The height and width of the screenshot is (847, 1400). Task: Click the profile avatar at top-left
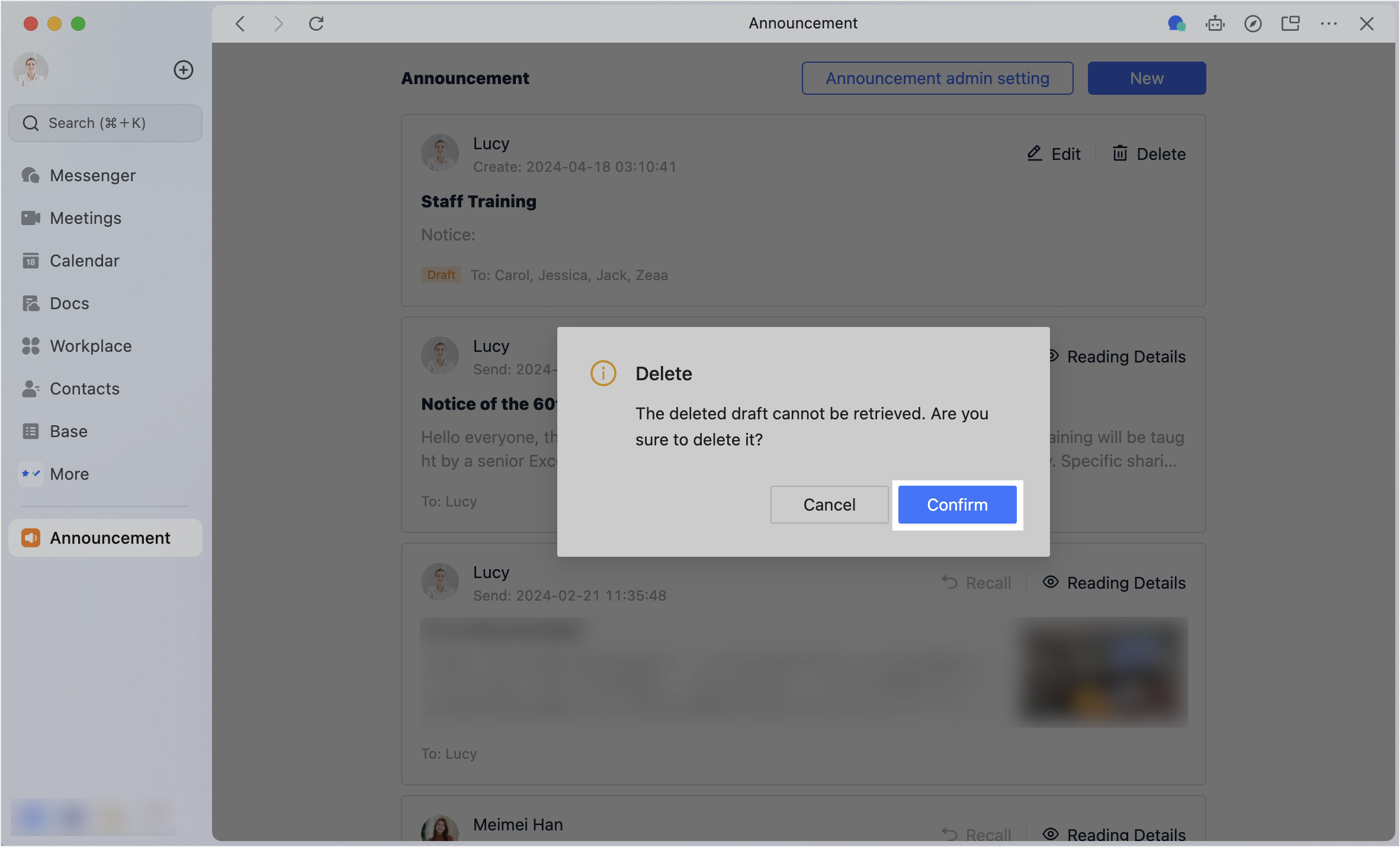click(x=31, y=70)
